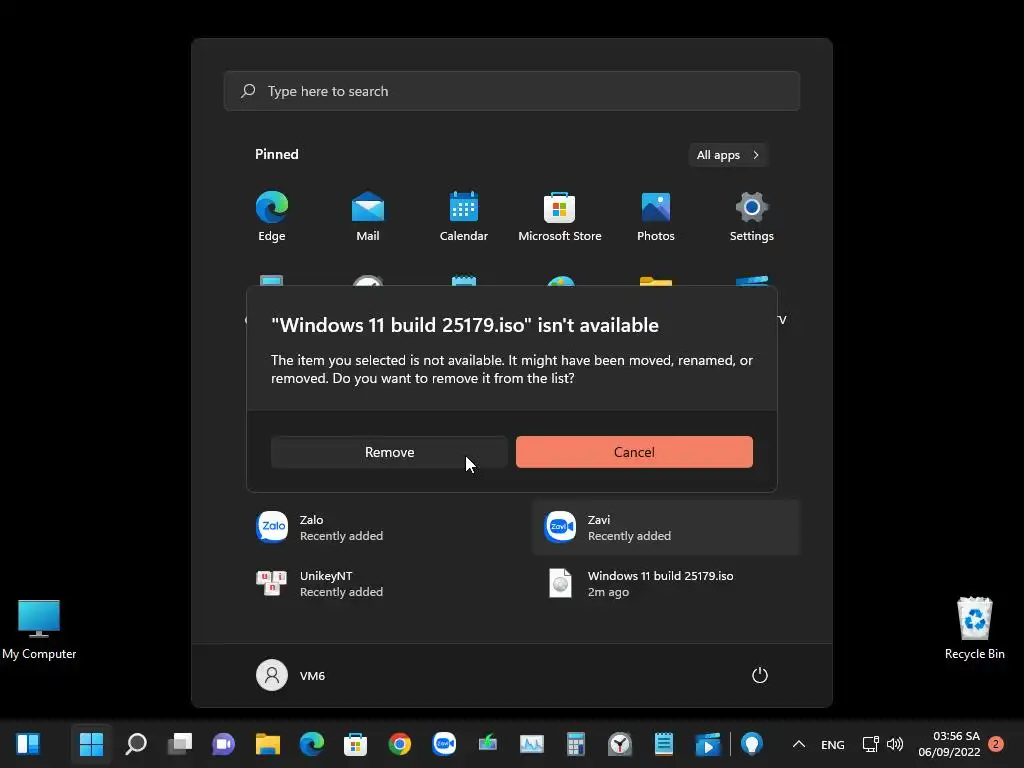Open the volume speaker tray icon
This screenshot has width=1024, height=768.
coord(895,744)
